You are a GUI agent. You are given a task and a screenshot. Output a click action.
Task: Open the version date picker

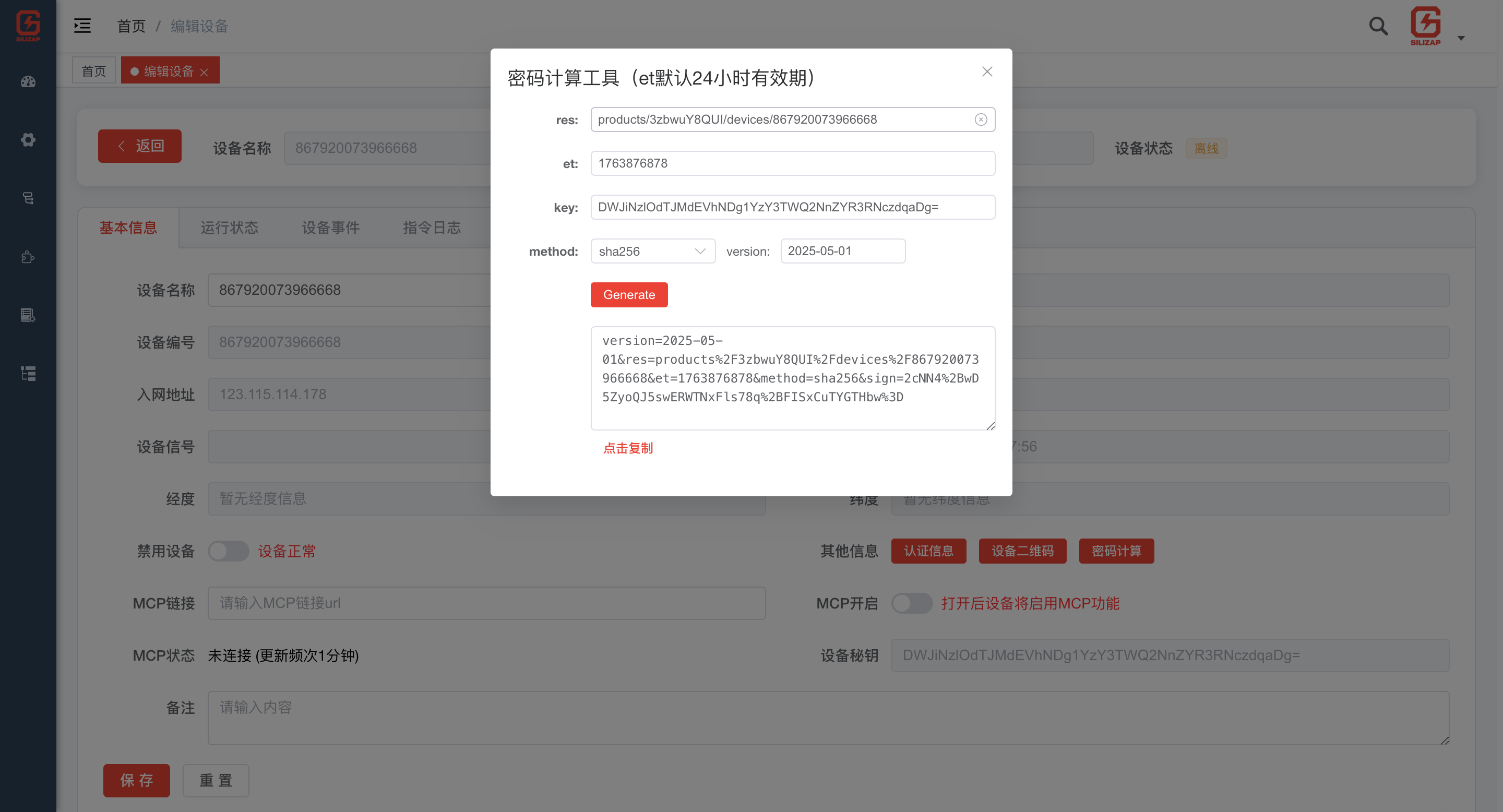pos(842,251)
